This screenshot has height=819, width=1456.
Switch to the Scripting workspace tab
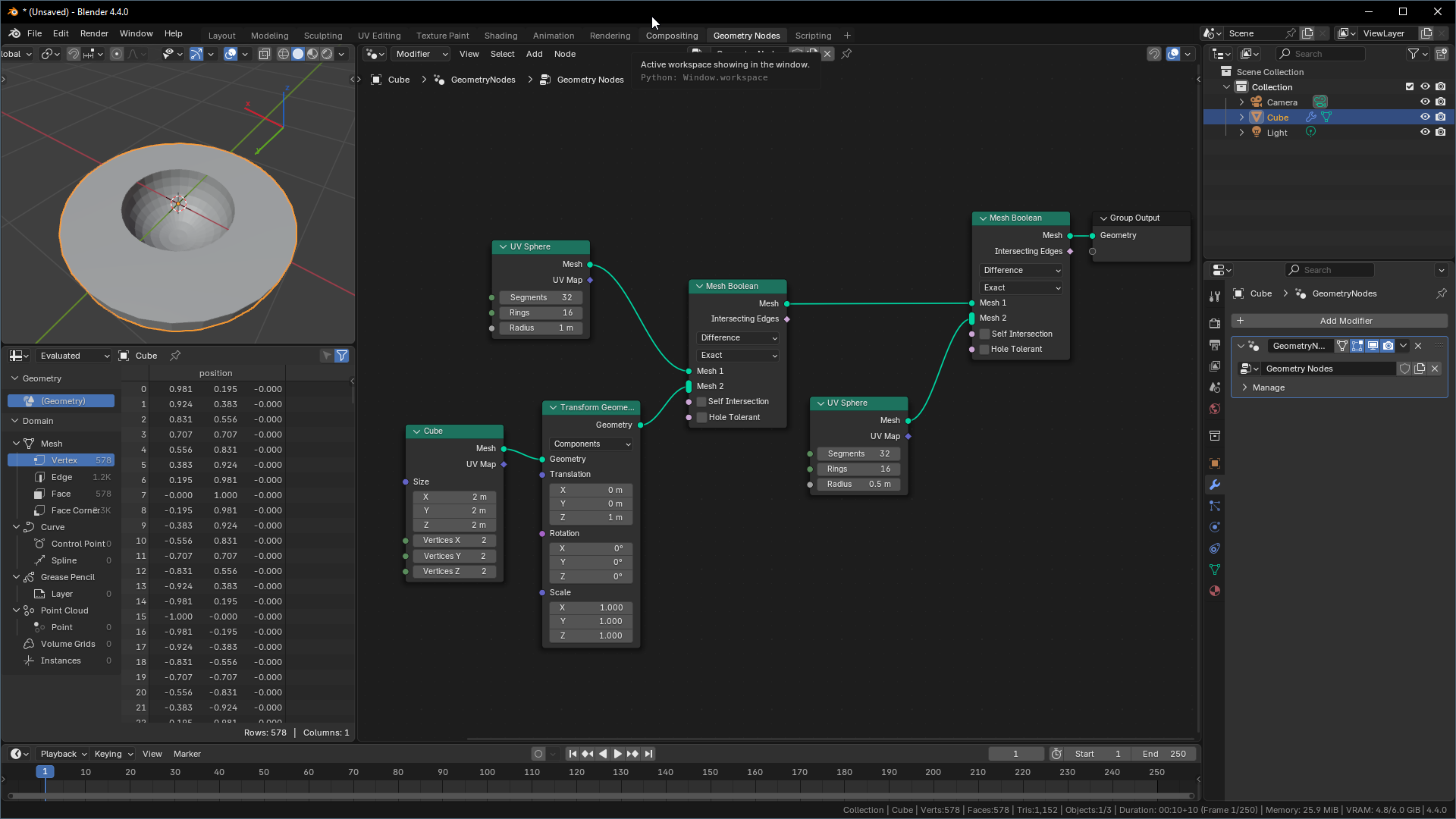tap(813, 36)
